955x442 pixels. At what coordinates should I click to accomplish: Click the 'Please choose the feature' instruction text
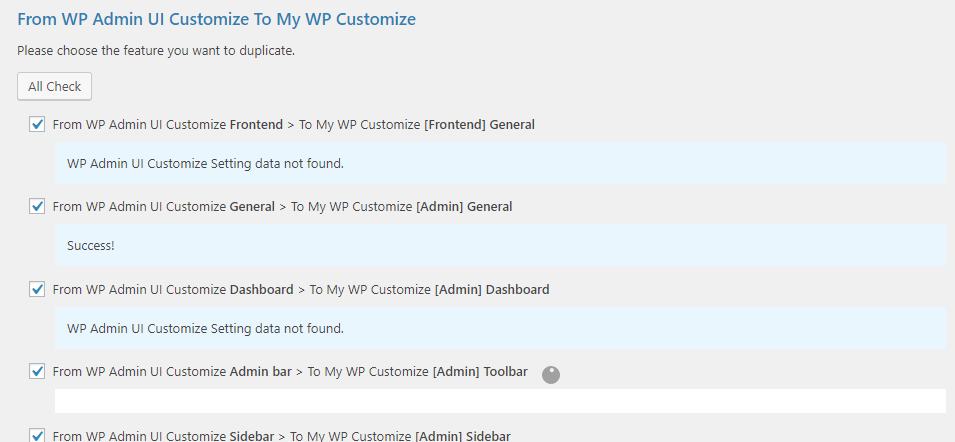click(156, 51)
